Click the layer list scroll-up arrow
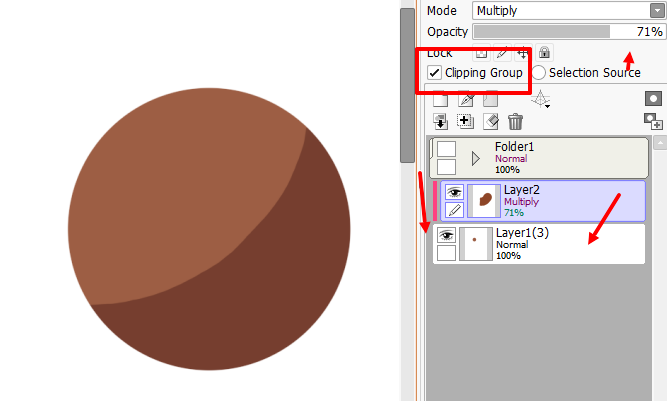The image size is (667, 401). [660, 143]
